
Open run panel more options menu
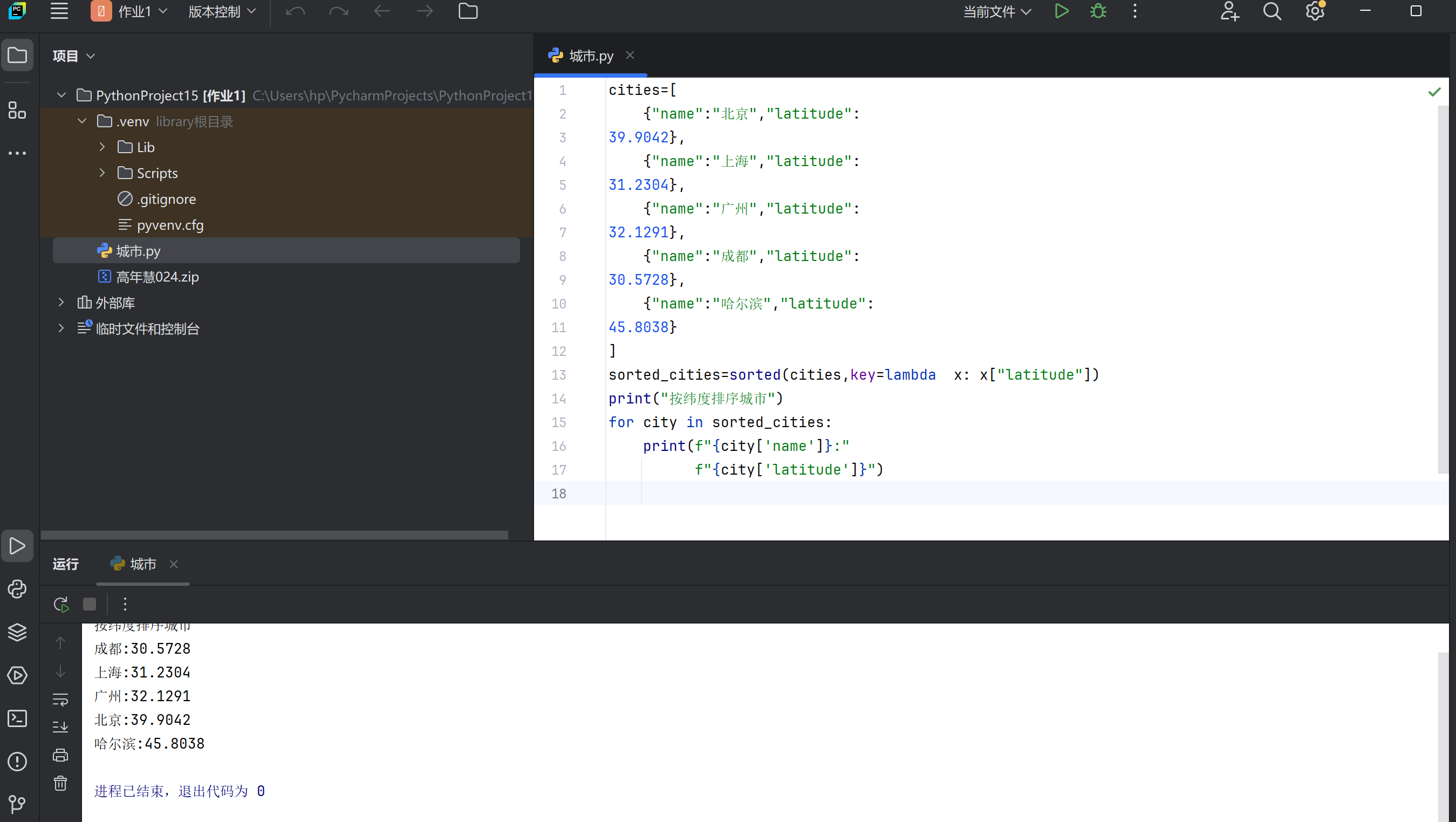click(x=125, y=604)
